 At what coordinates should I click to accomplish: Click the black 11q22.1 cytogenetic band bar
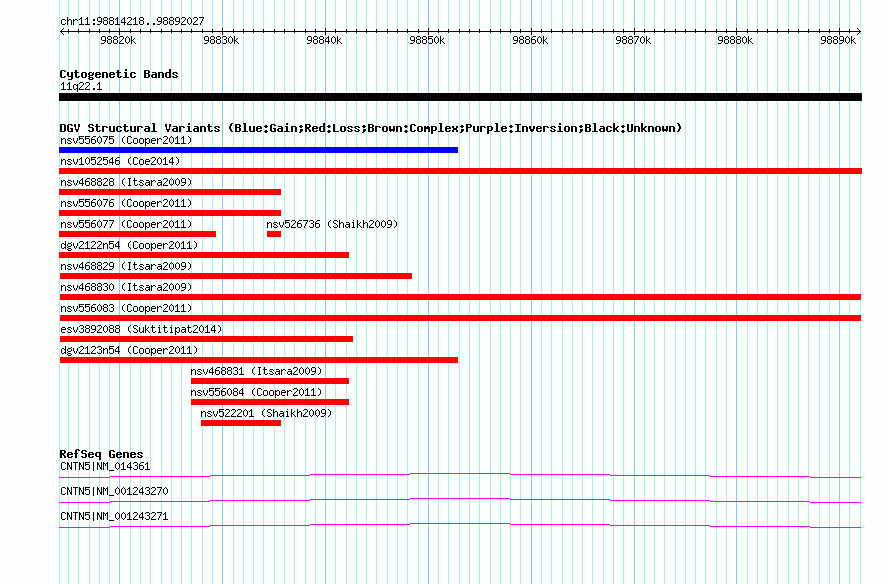460,97
